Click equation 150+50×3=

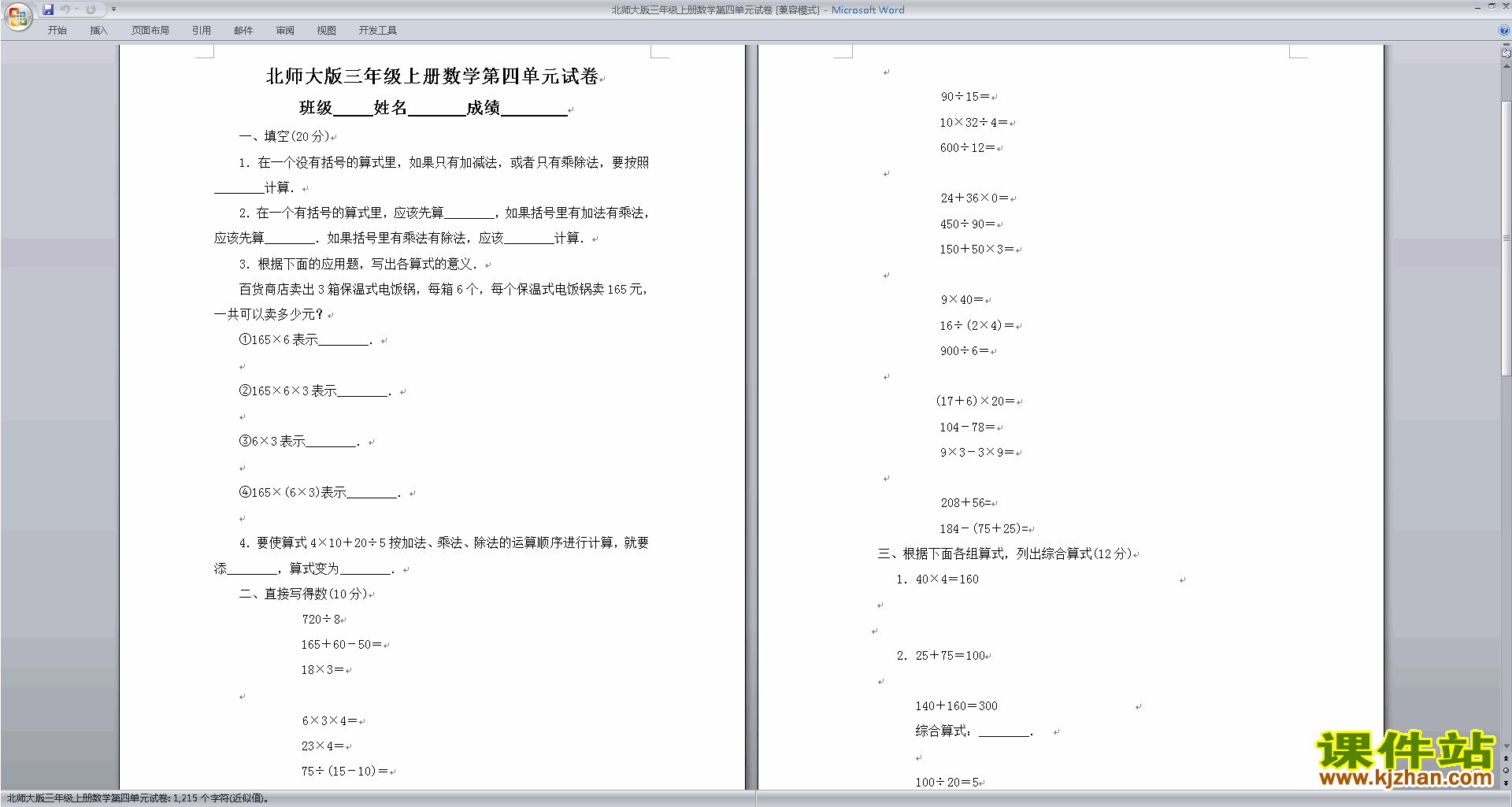tap(976, 250)
